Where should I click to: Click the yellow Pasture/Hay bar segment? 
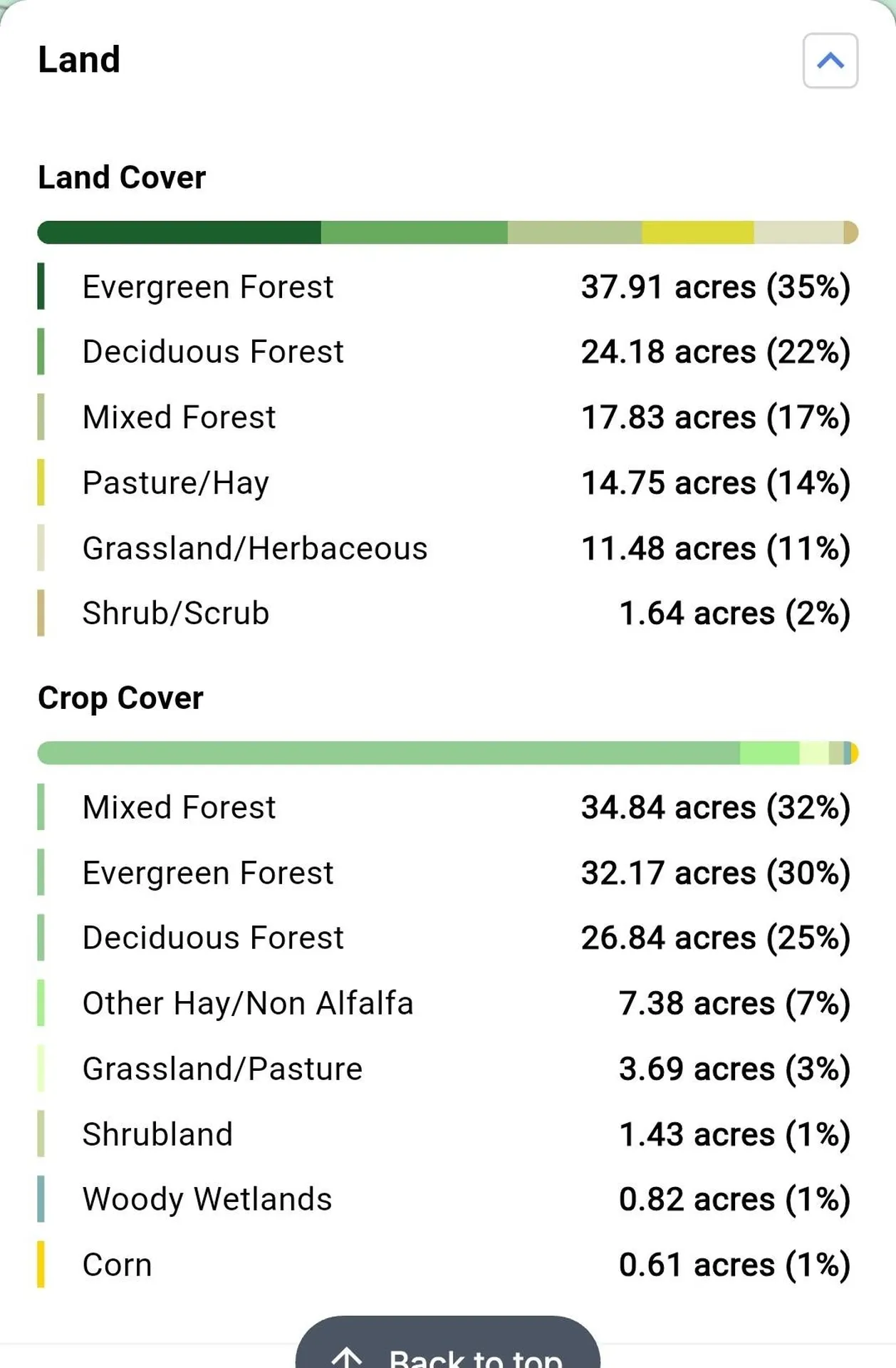click(x=698, y=232)
